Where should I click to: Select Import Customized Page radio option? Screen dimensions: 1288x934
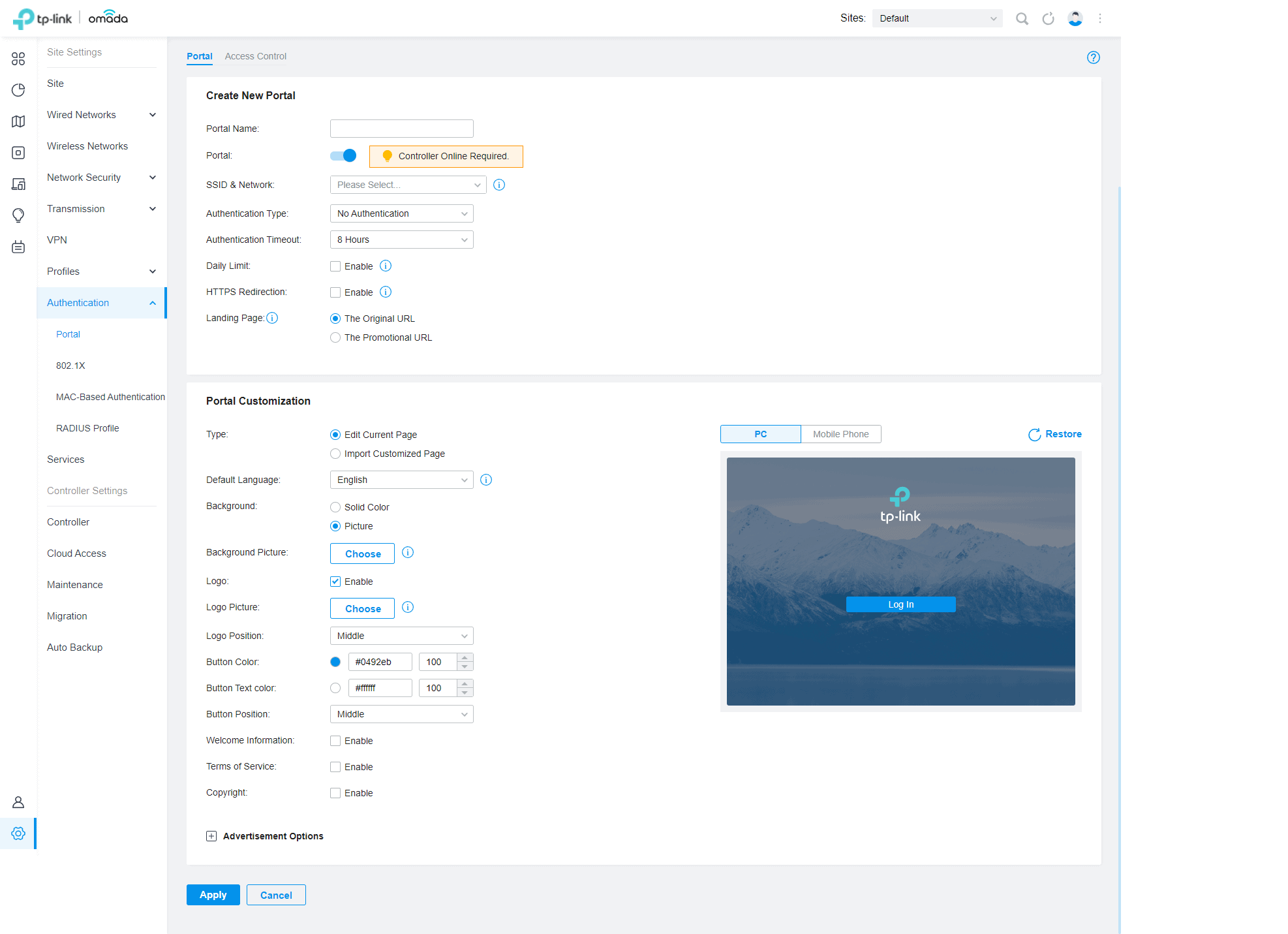[335, 454]
